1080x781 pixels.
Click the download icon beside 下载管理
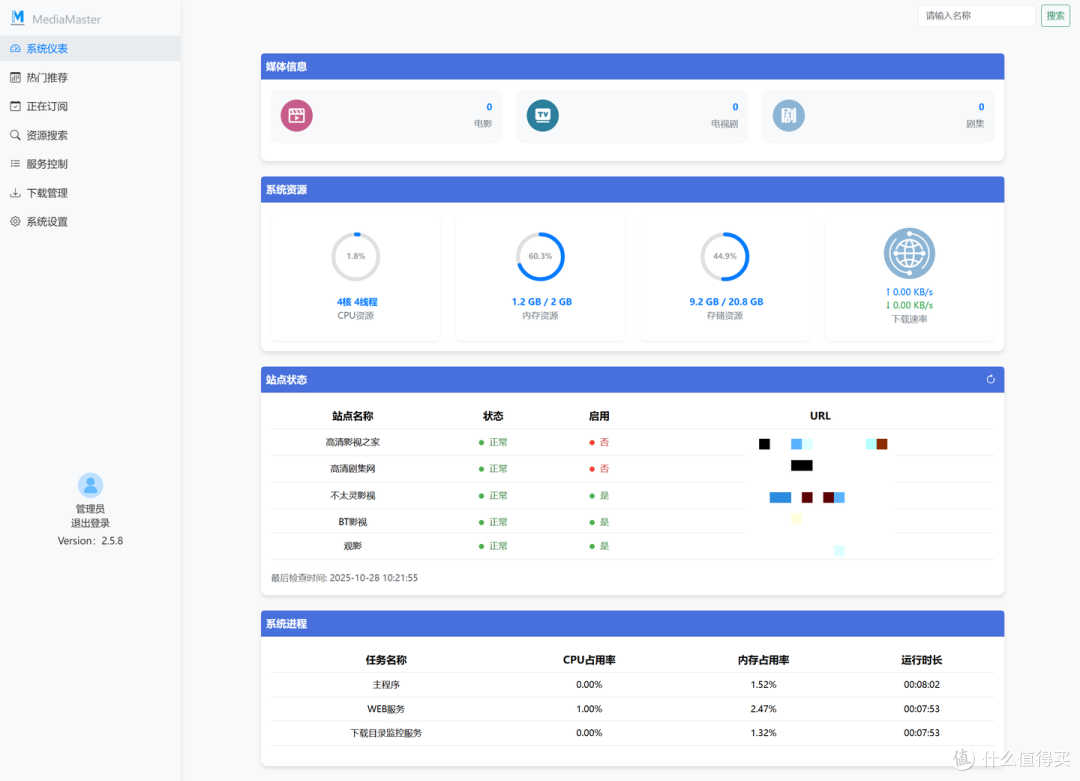click(x=15, y=193)
